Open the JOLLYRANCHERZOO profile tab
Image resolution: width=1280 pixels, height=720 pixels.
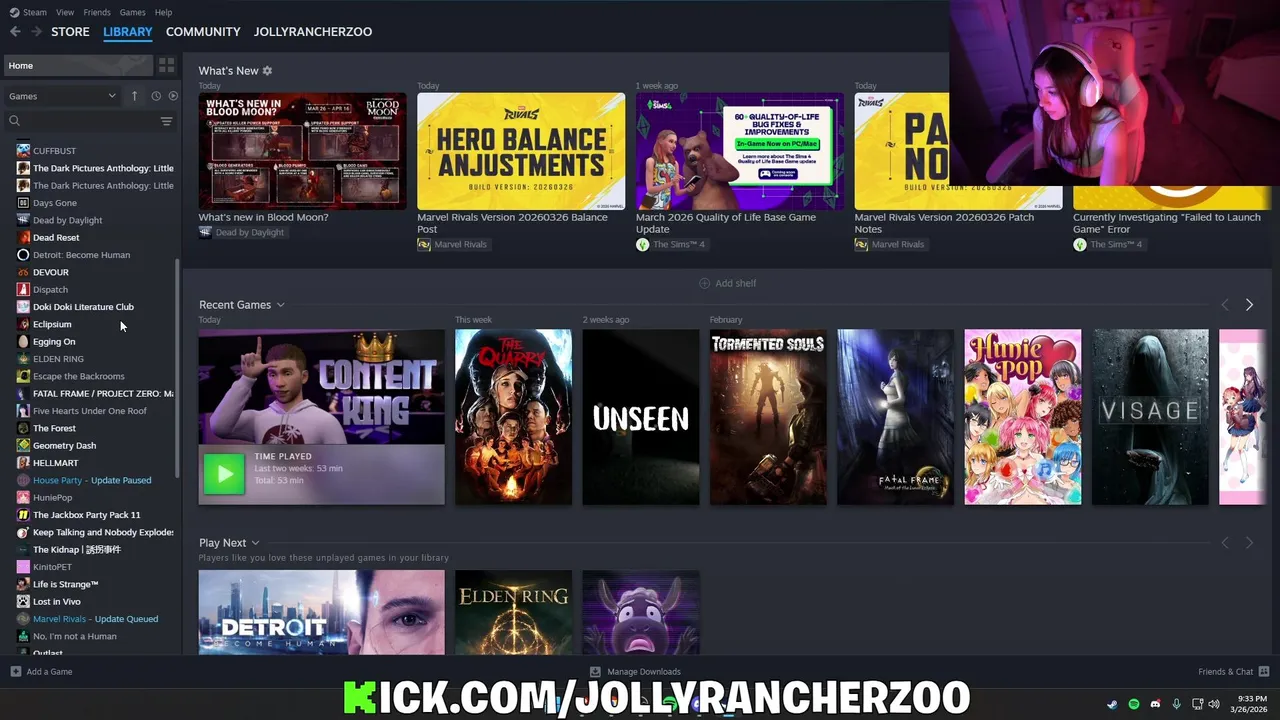tap(313, 32)
